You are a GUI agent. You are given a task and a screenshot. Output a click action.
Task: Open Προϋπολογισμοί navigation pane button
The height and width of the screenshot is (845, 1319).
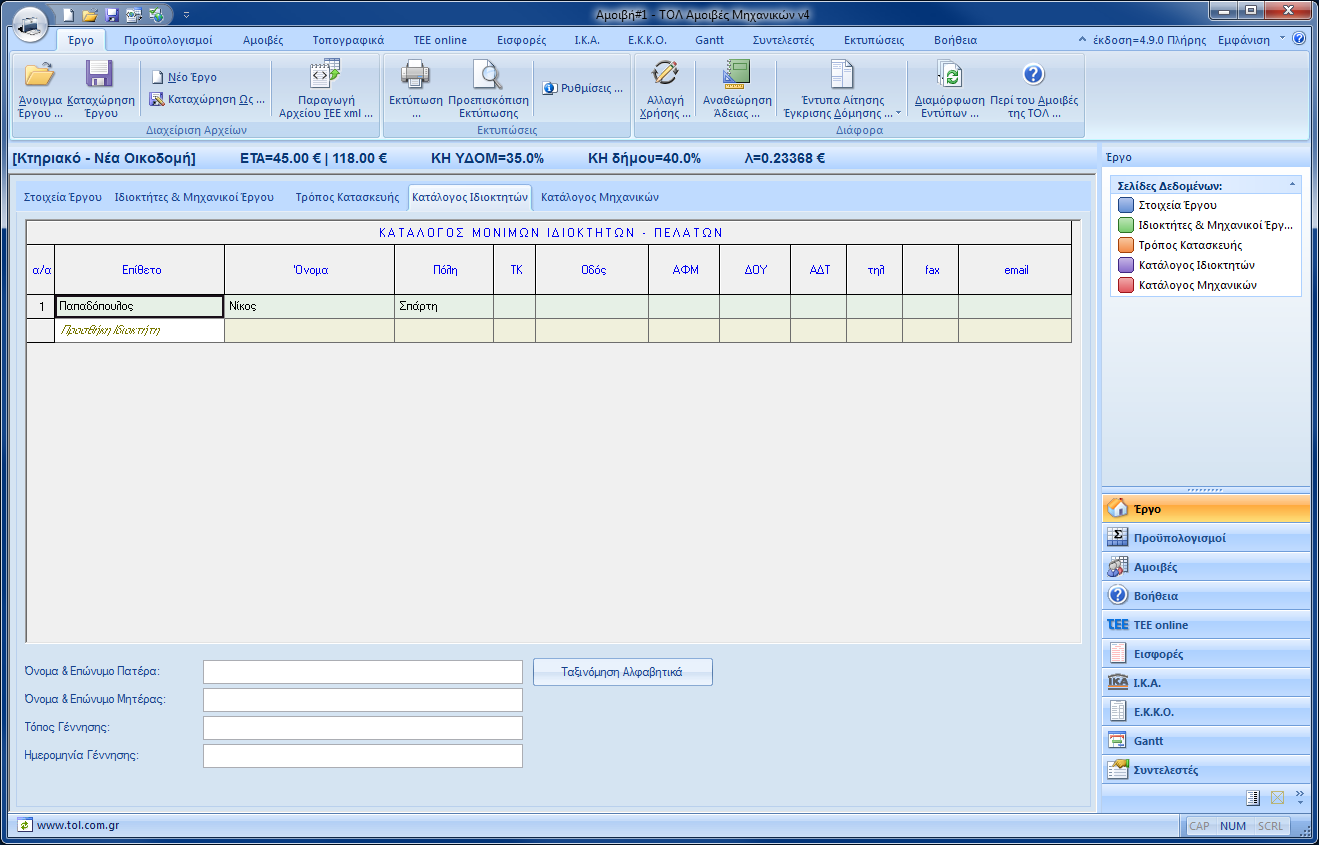(1206, 538)
